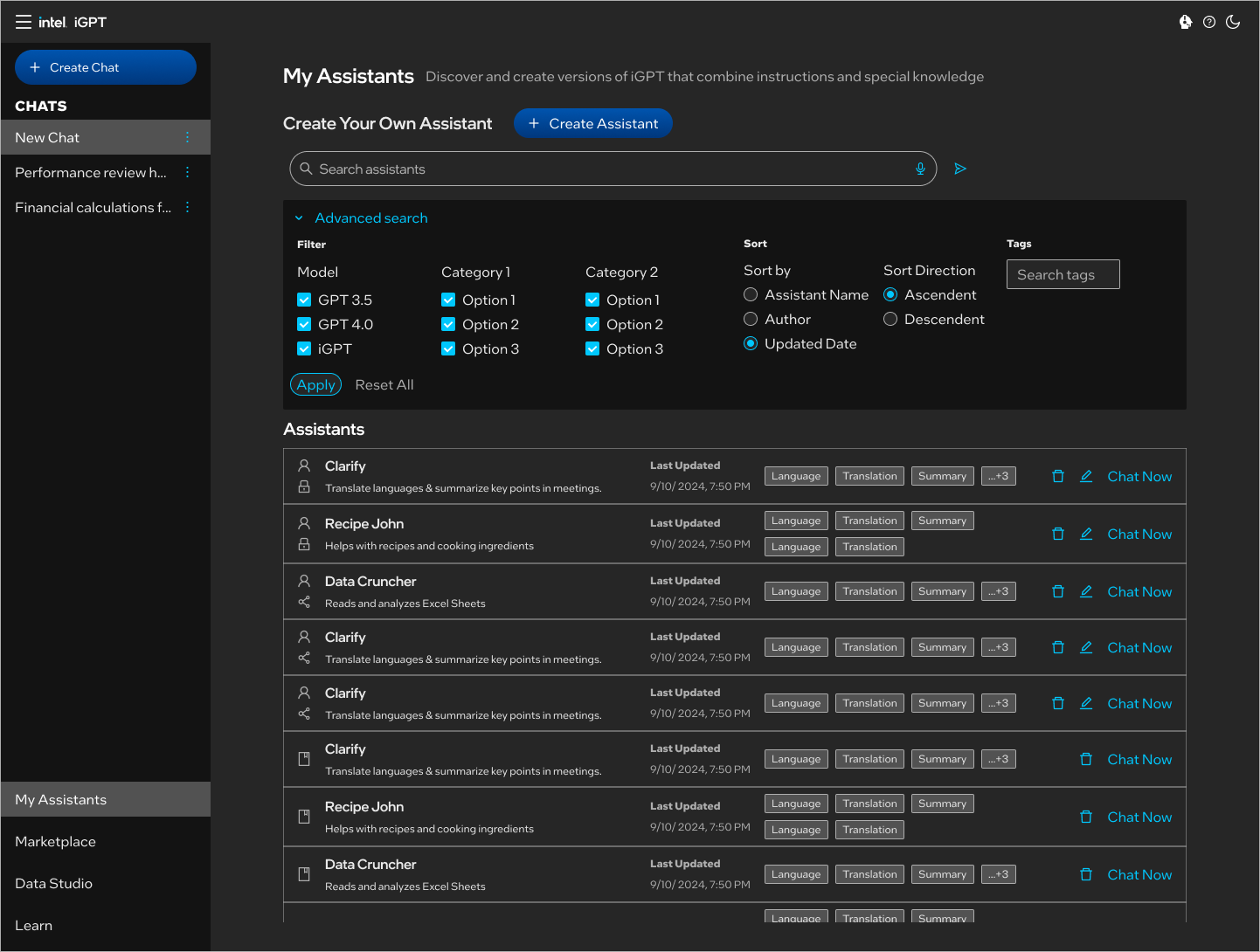This screenshot has width=1260, height=952.
Task: Uncheck Option 2 under Category 1
Action: point(448,324)
